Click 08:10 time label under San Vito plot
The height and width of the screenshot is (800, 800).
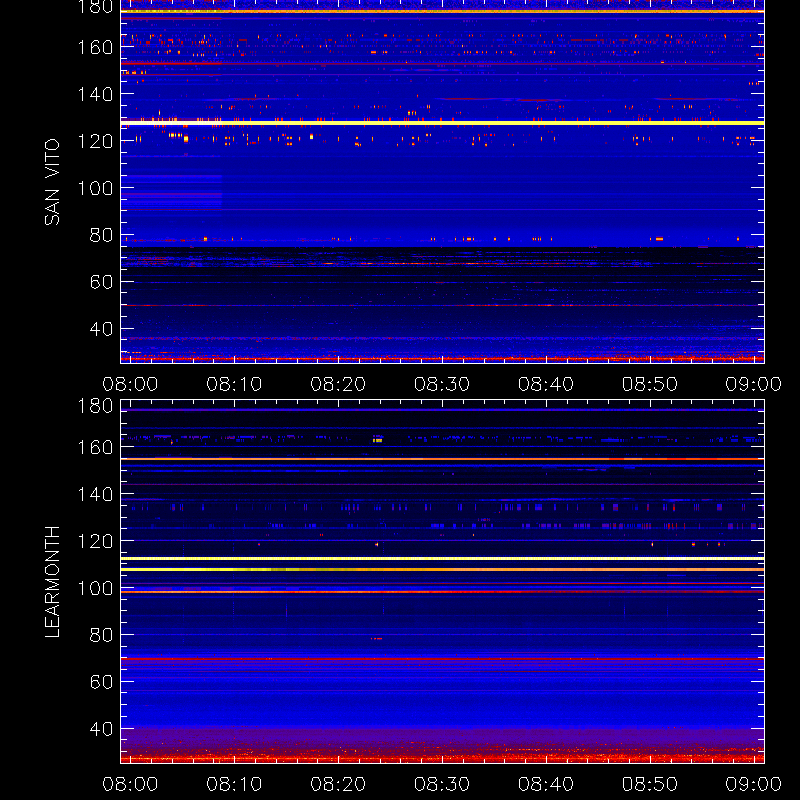pos(234,384)
